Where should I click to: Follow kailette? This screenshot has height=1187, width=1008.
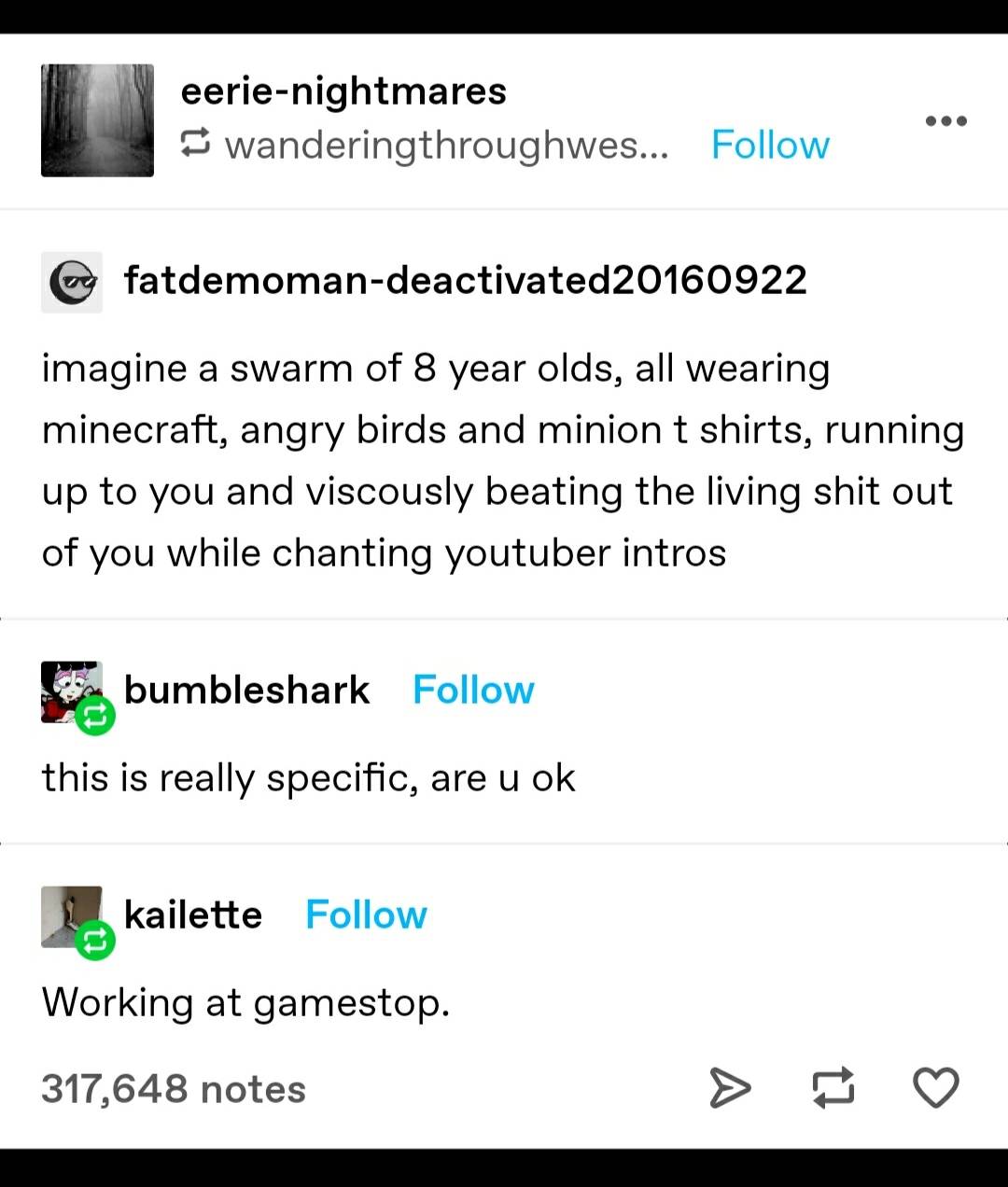pyautogui.click(x=366, y=915)
